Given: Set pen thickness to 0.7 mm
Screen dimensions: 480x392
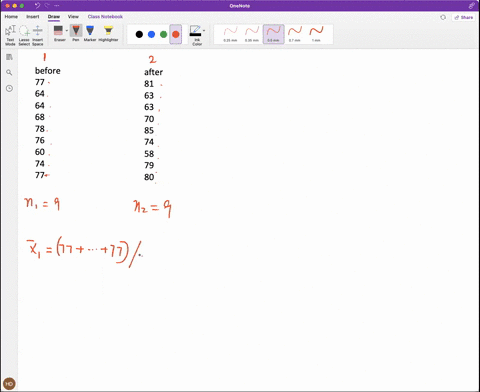Looking at the screenshot, I should pyautogui.click(x=295, y=34).
